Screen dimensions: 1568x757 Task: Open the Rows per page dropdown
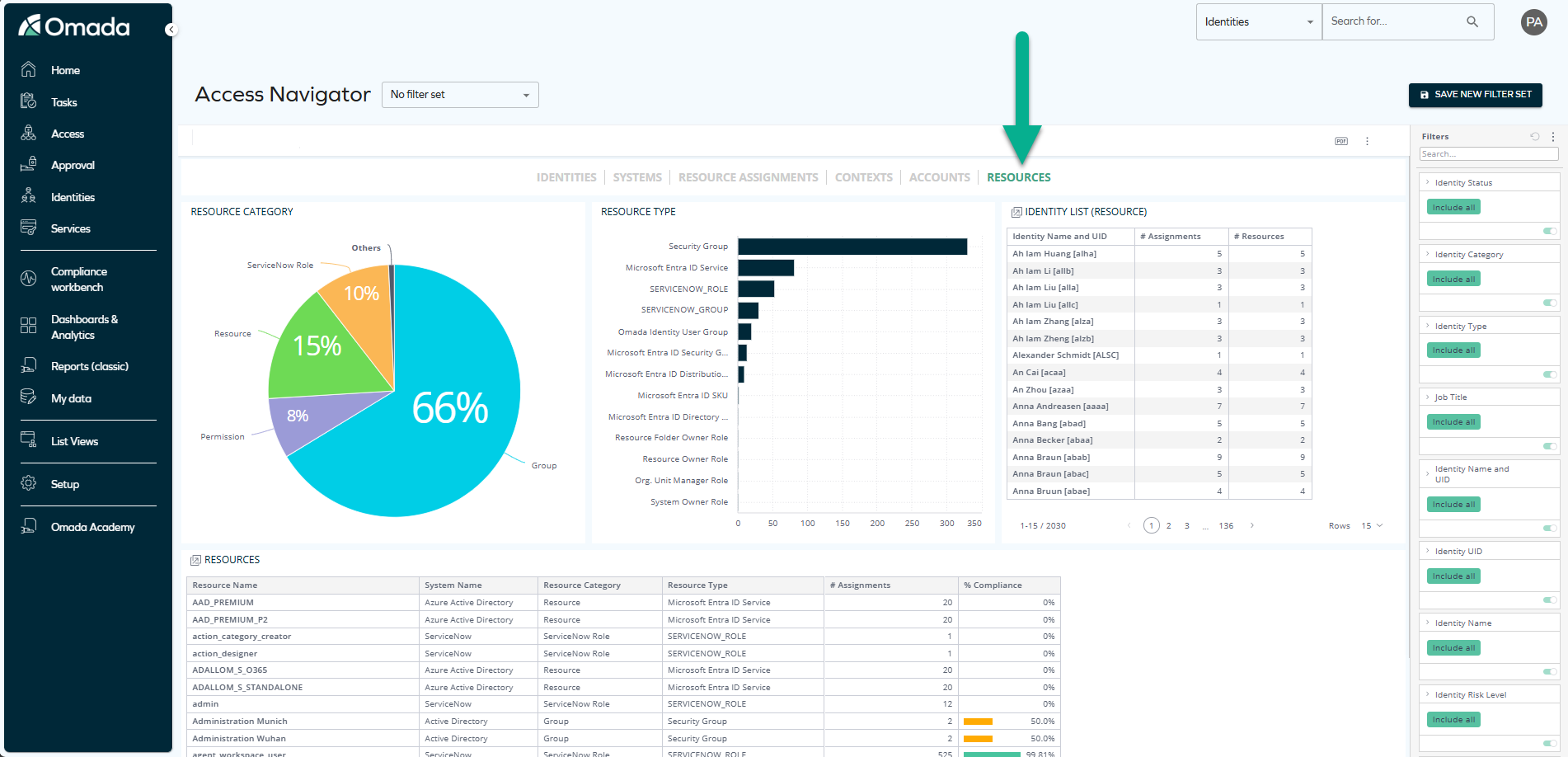(1372, 525)
